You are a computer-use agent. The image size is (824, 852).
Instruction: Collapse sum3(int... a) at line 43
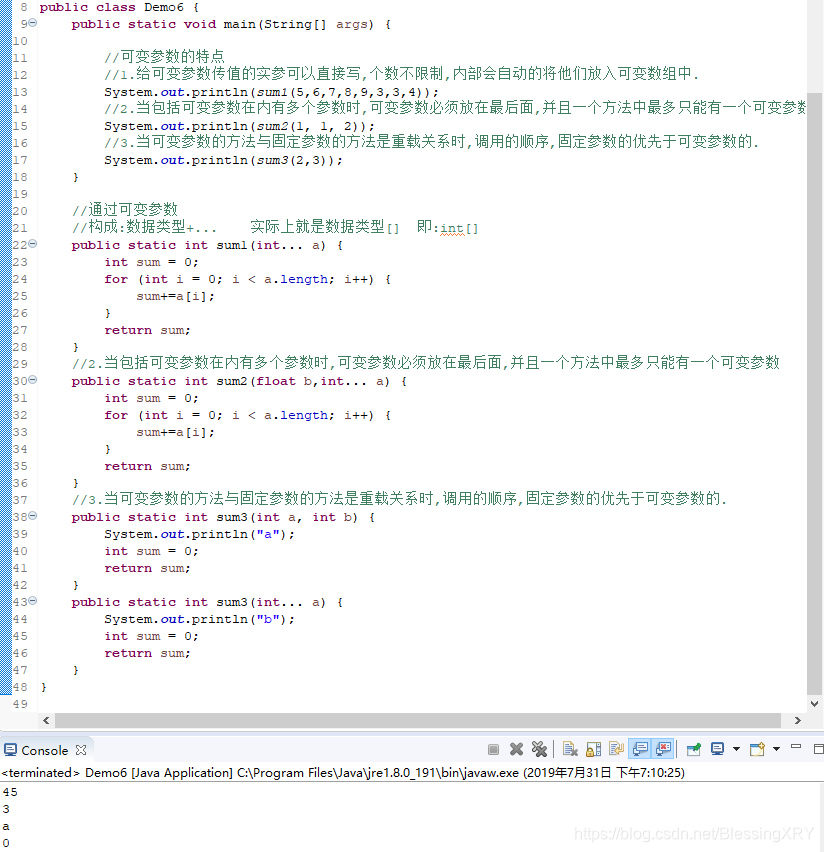(x=33, y=601)
